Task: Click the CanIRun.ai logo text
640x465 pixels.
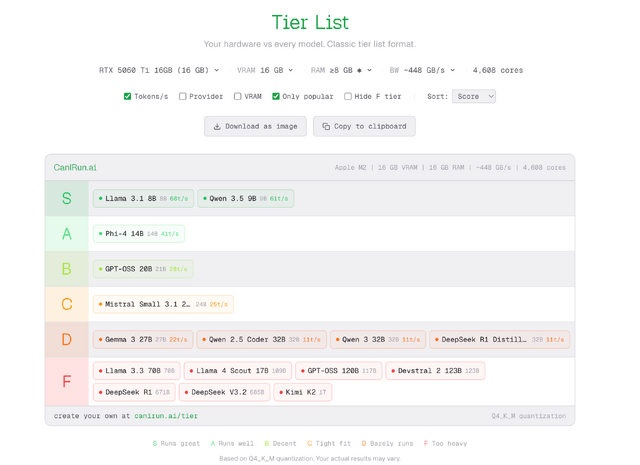Action: point(75,168)
